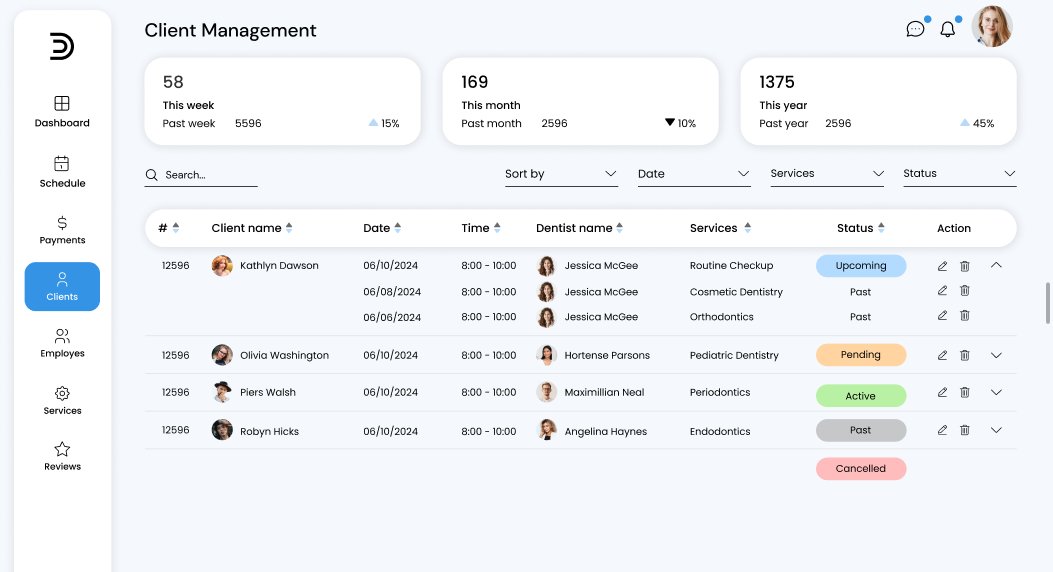Viewport: 1053px width, 572px height.
Task: Click the Pending status badge
Action: pos(860,355)
